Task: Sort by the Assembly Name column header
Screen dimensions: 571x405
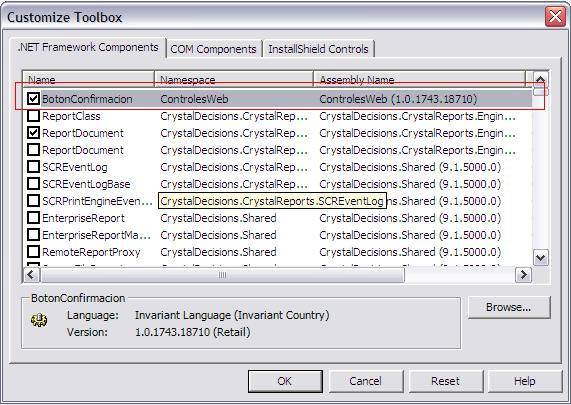Action: coord(420,79)
